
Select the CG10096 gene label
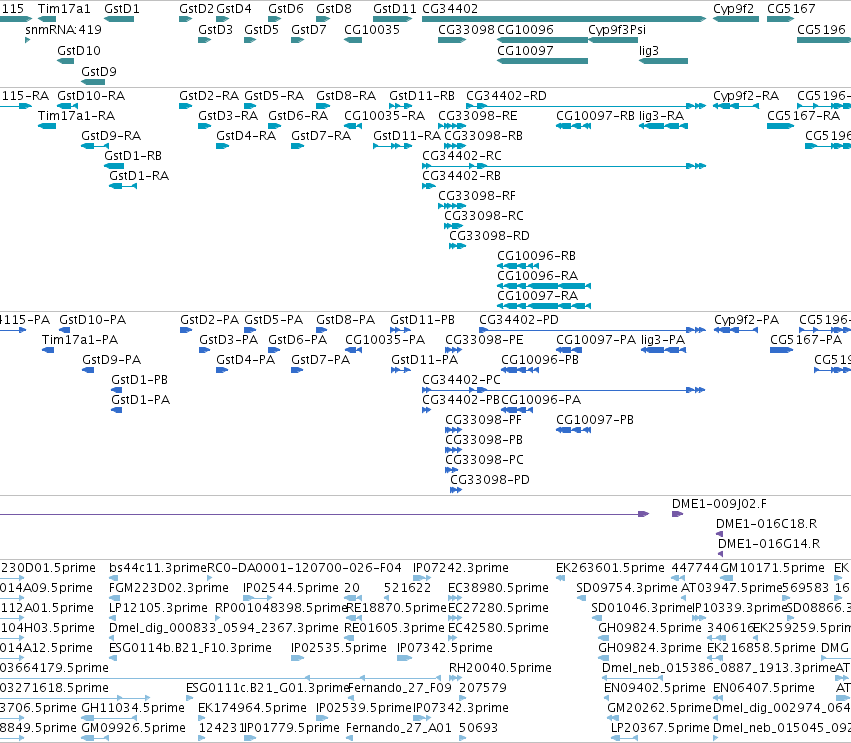525,29
